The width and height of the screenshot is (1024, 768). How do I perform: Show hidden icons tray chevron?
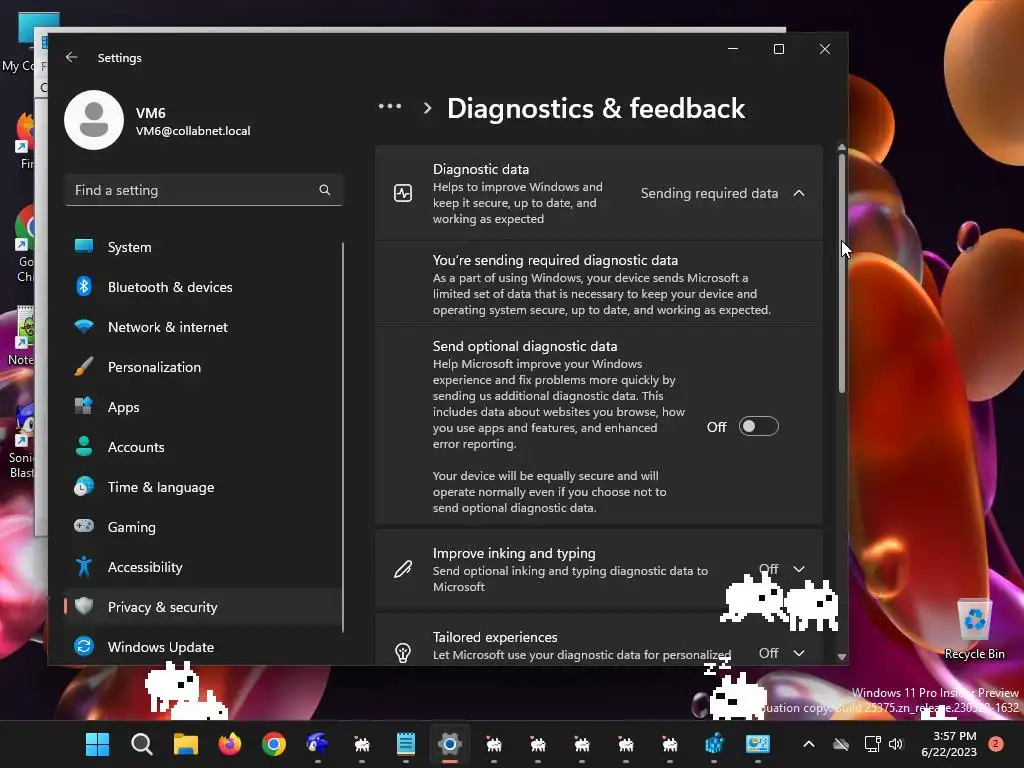[808, 744]
